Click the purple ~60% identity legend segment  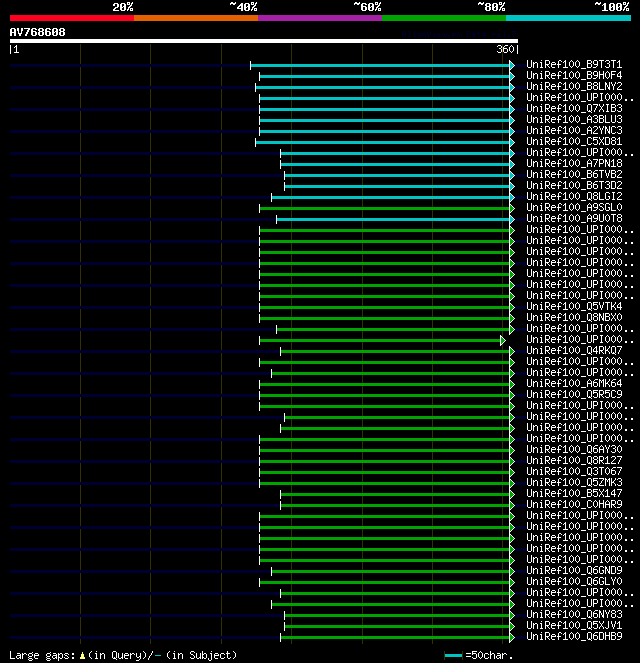click(x=320, y=18)
